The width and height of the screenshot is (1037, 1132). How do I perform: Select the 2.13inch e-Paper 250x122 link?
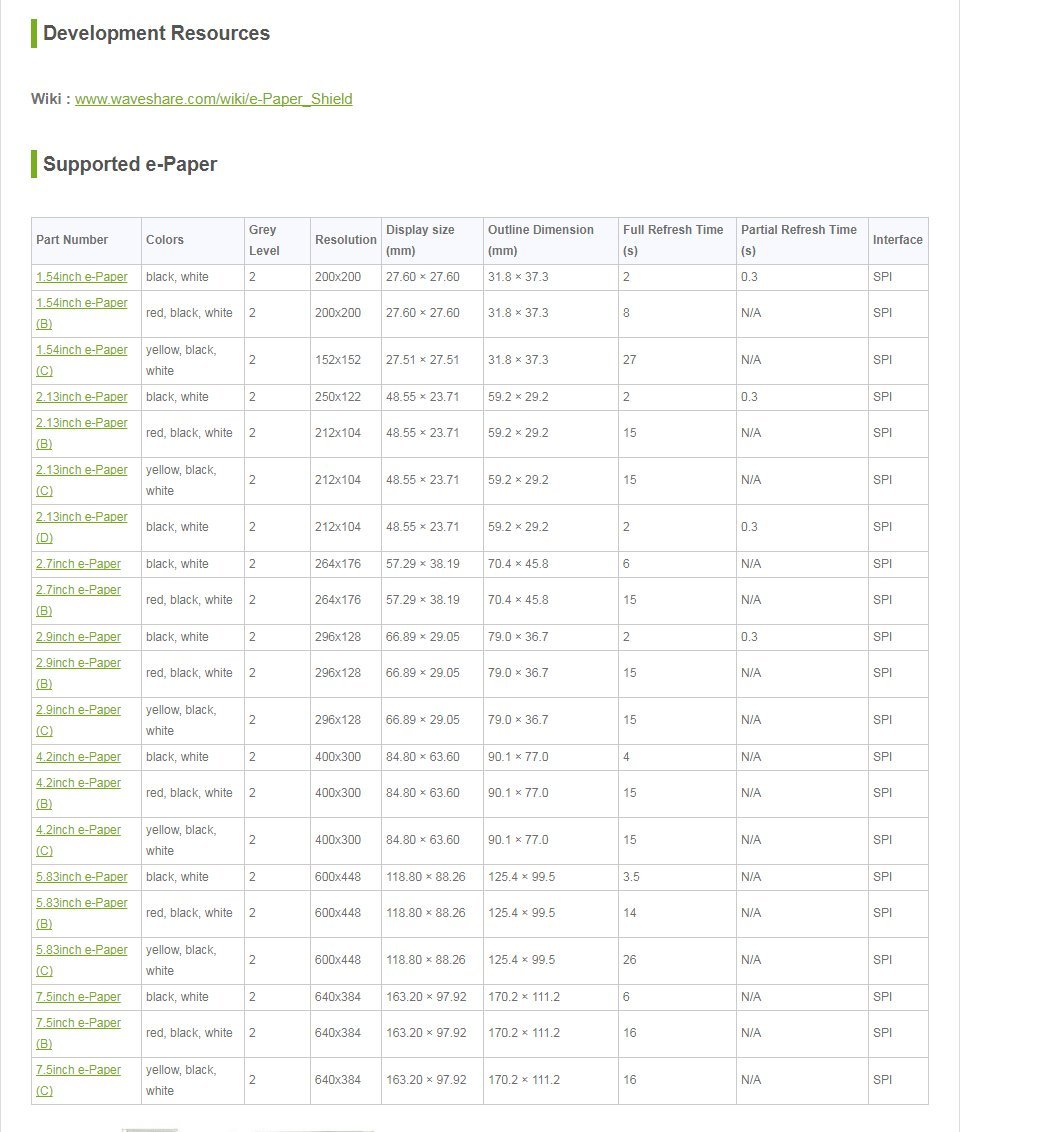[x=82, y=397]
